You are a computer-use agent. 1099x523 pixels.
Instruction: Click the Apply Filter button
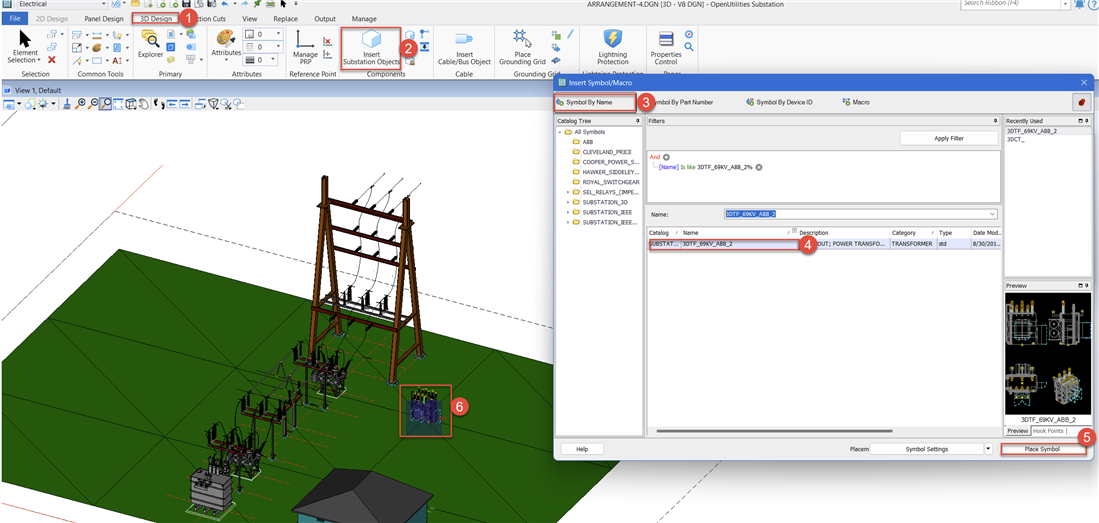(949, 138)
